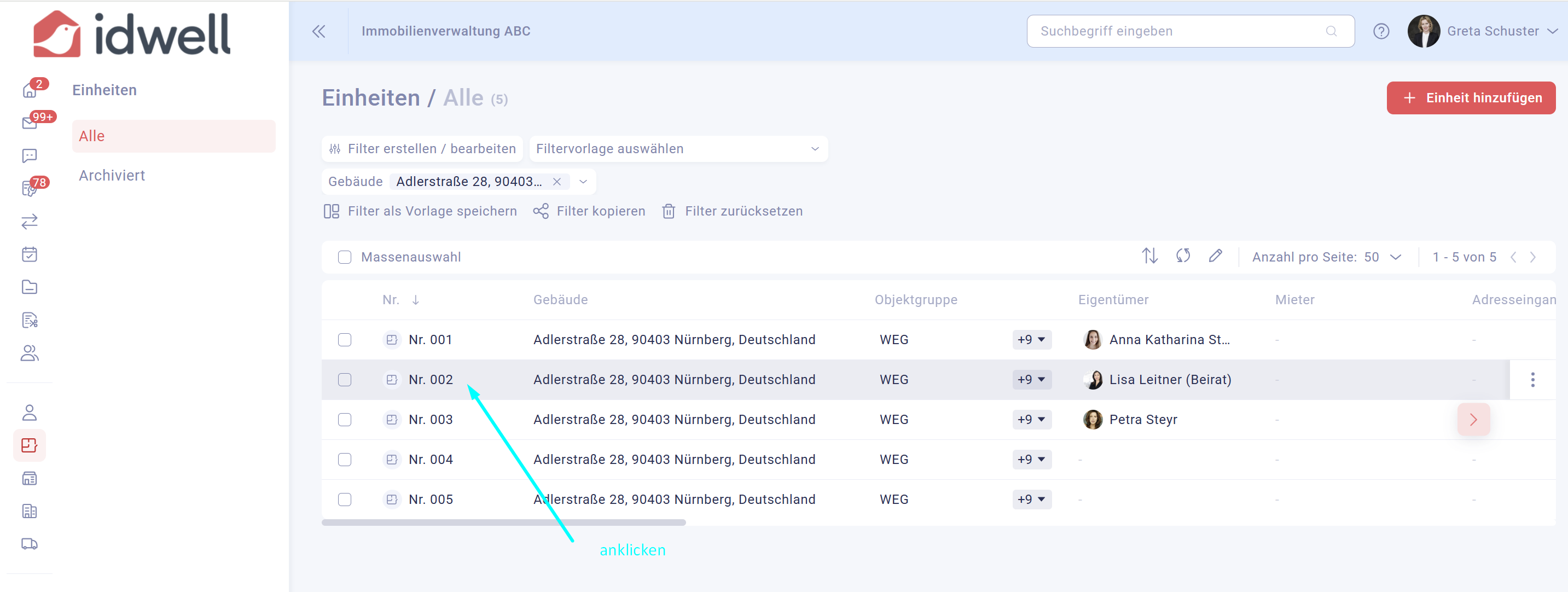Expand the +9 object groups for Nr. 005

click(x=1032, y=500)
